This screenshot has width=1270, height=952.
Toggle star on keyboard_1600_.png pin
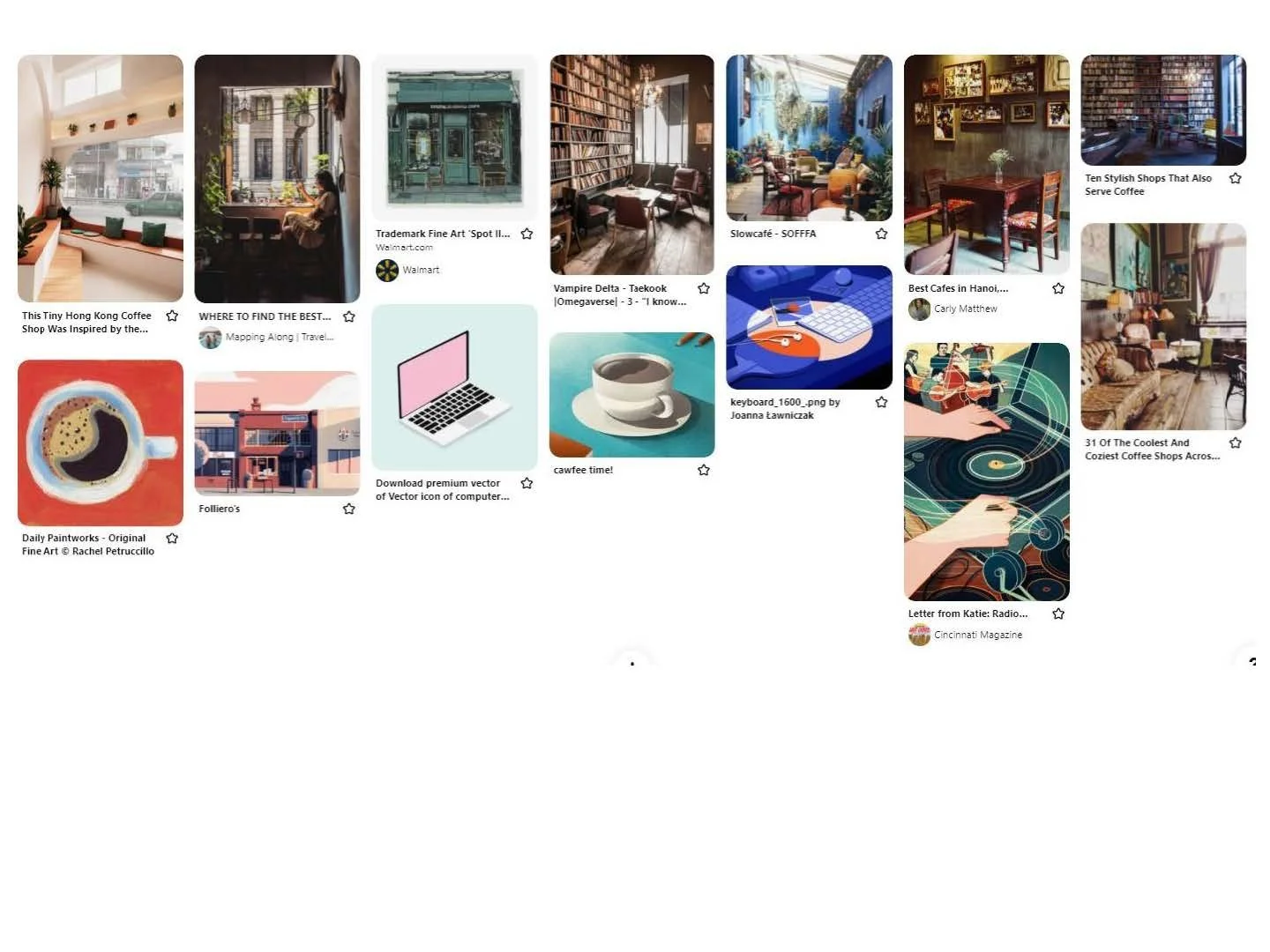tap(881, 402)
